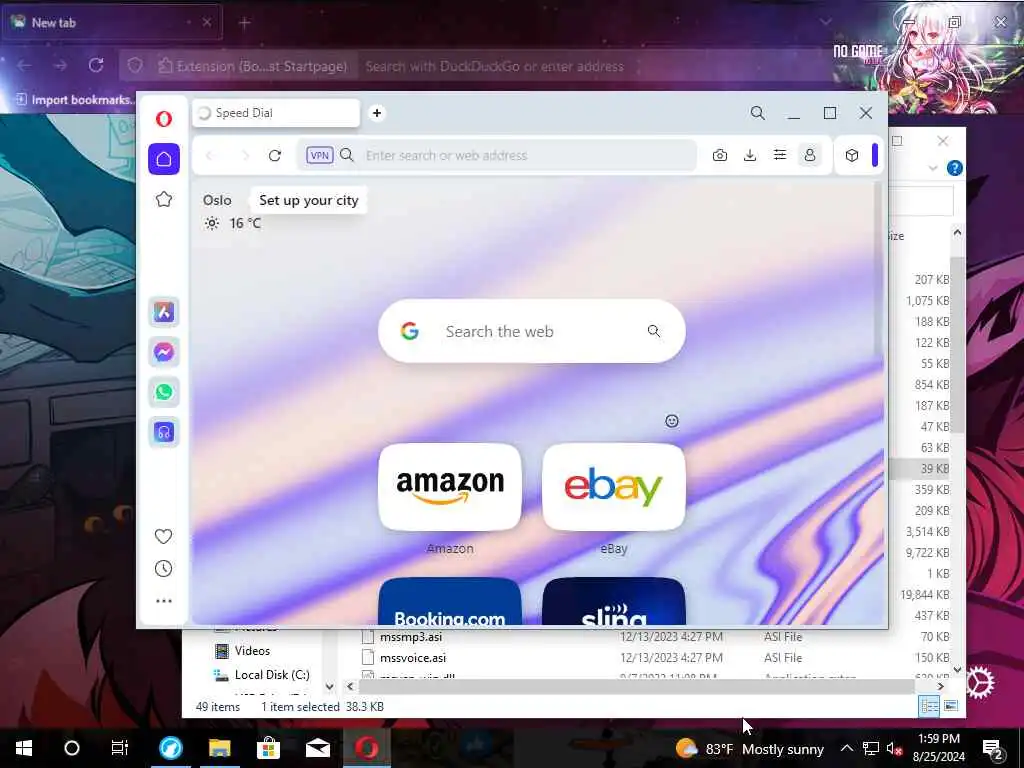
Task: Click Explorer horizontal scrollbar right arrow
Action: (x=940, y=686)
